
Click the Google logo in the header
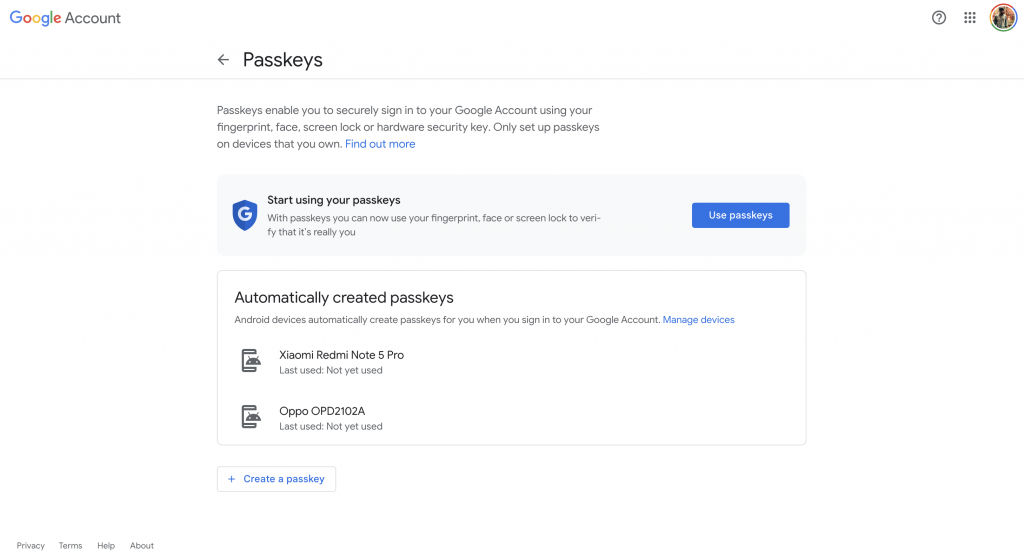point(35,18)
